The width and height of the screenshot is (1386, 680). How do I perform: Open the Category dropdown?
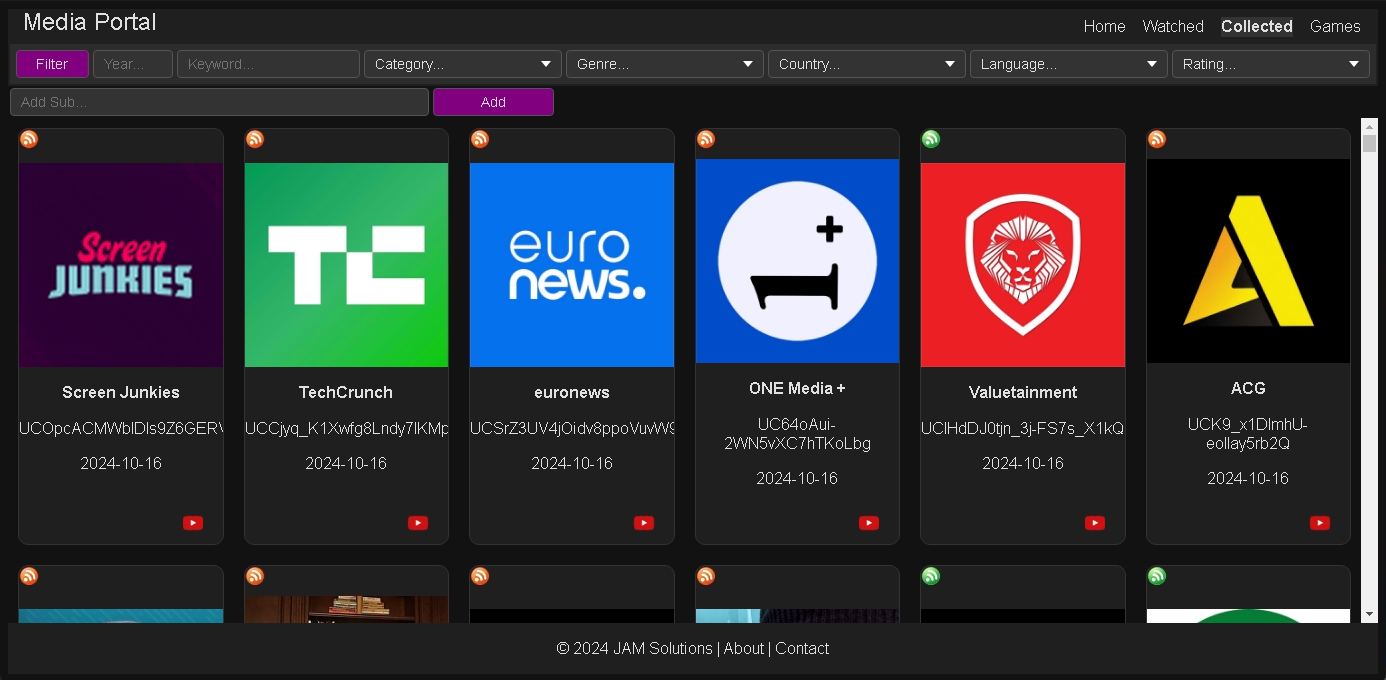pyautogui.click(x=463, y=64)
